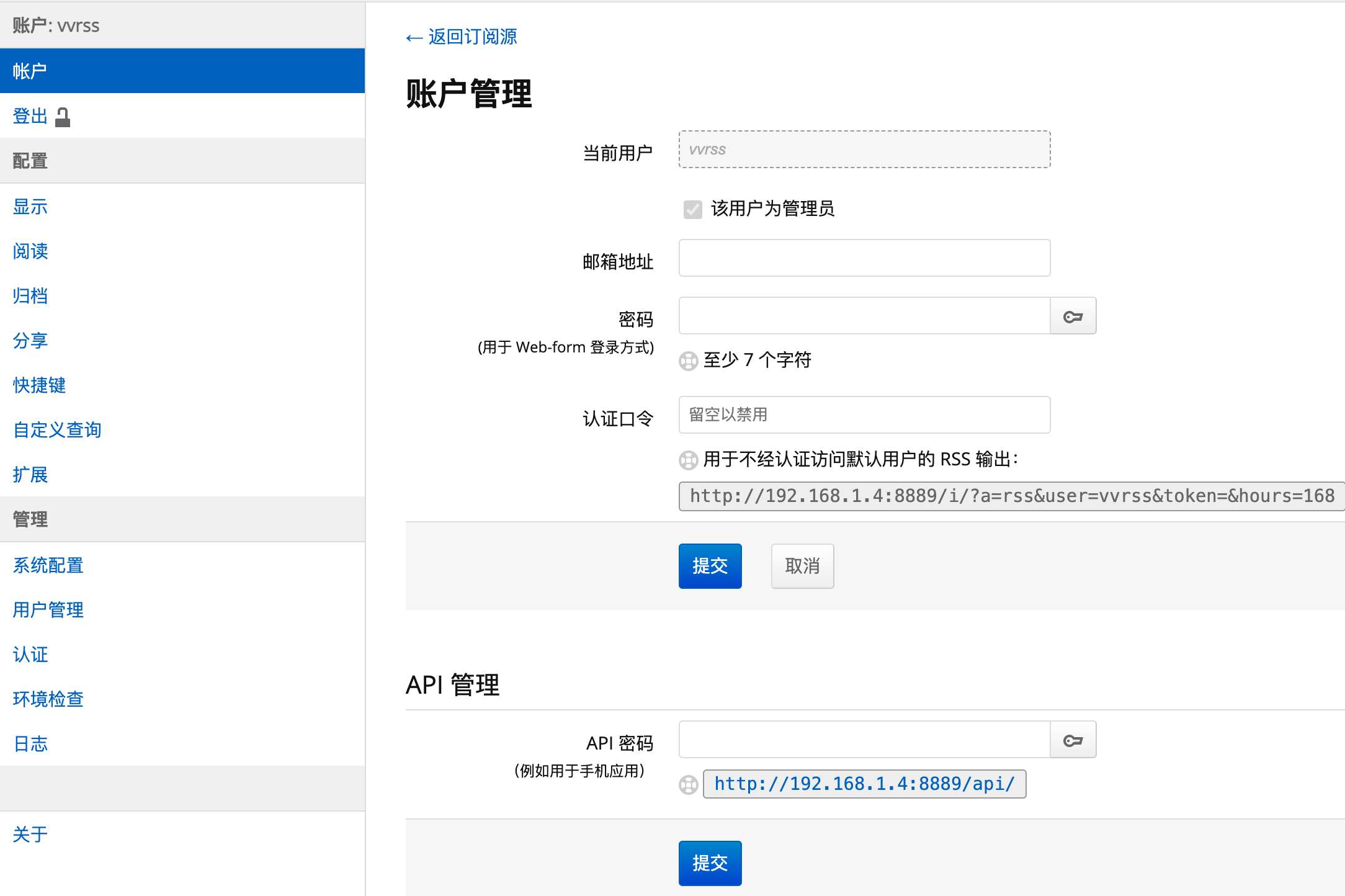1345x896 pixels.
Task: Click the key icon beside password field
Action: point(1073,316)
